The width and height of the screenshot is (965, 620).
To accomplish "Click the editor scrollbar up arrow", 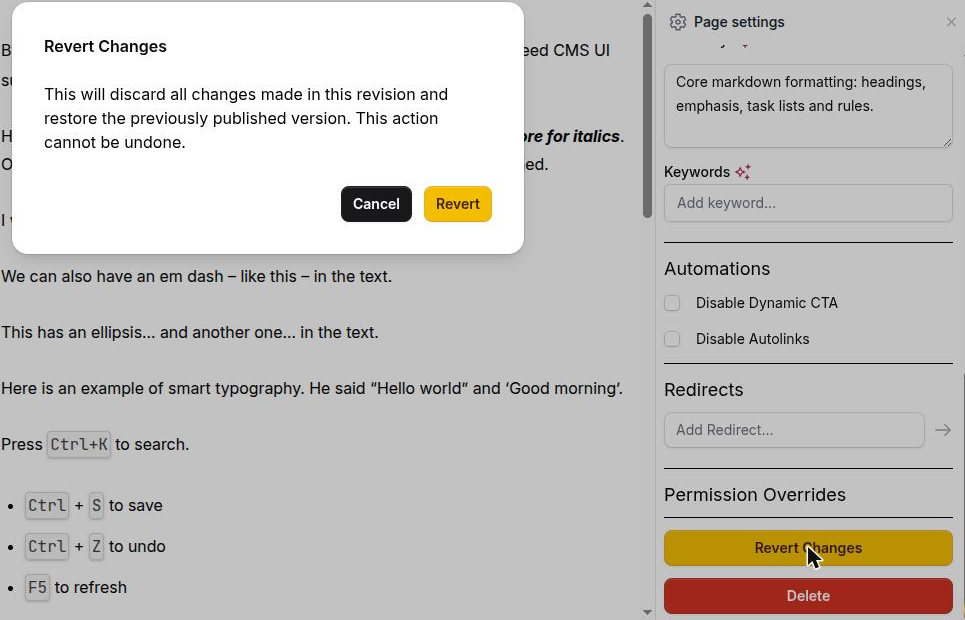I will [x=647, y=5].
